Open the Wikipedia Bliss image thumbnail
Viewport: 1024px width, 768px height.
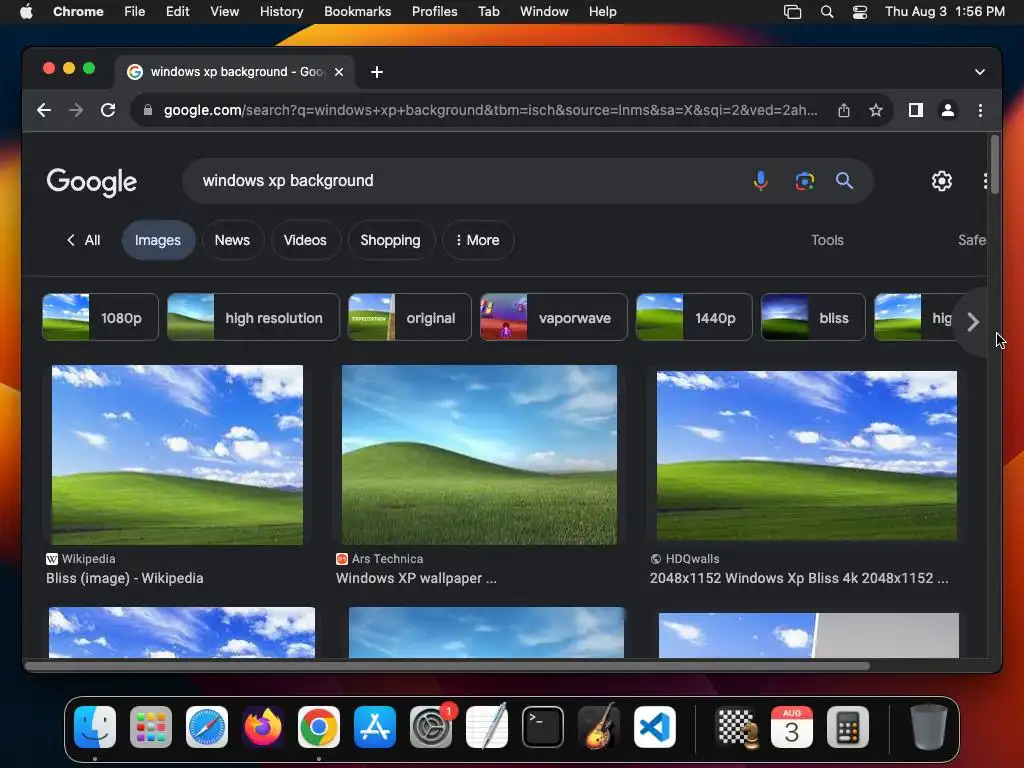[177, 455]
